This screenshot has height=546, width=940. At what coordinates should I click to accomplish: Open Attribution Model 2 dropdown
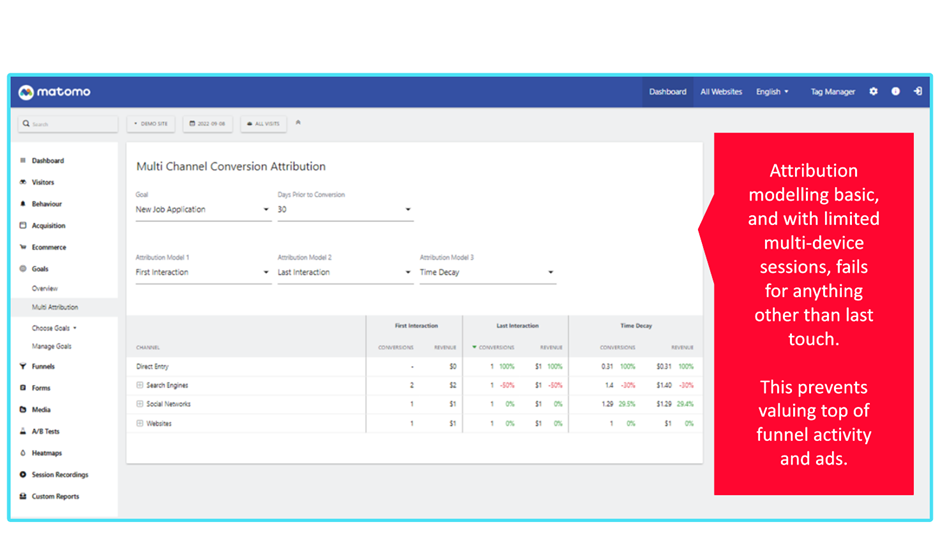[345, 272]
